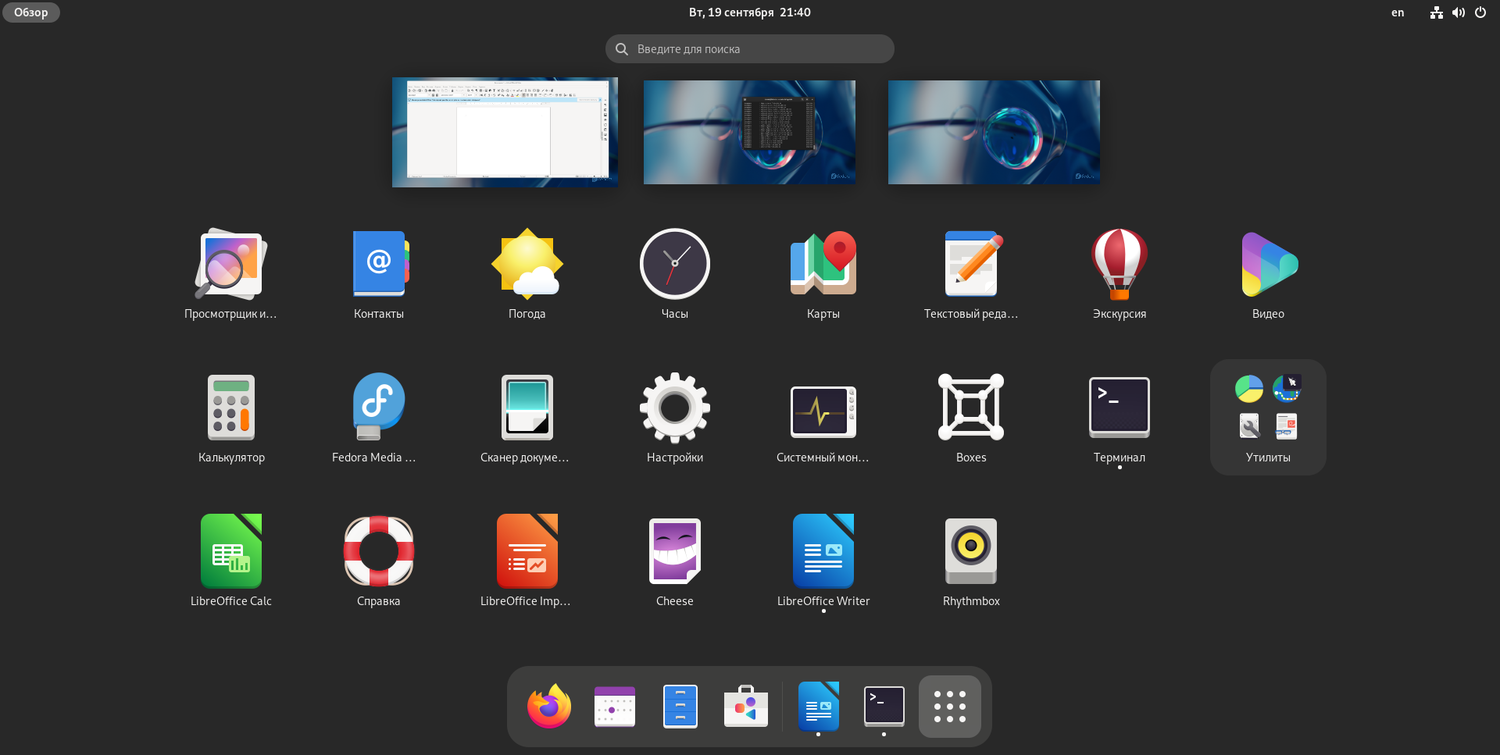Click the Обзор overview button
Screen dimensions: 1500x755
click(x=31, y=13)
